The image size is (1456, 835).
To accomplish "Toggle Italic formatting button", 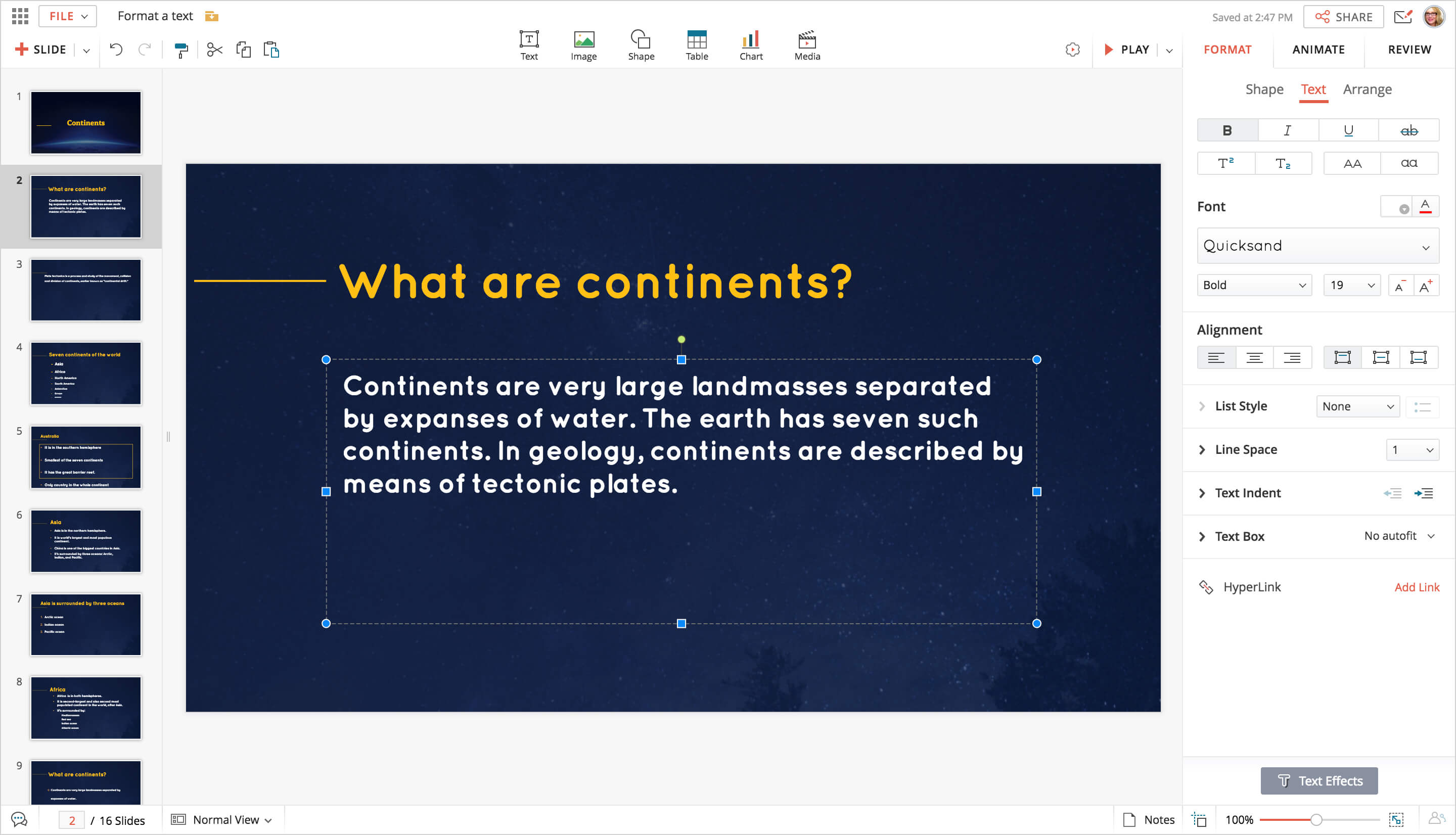I will (x=1288, y=131).
